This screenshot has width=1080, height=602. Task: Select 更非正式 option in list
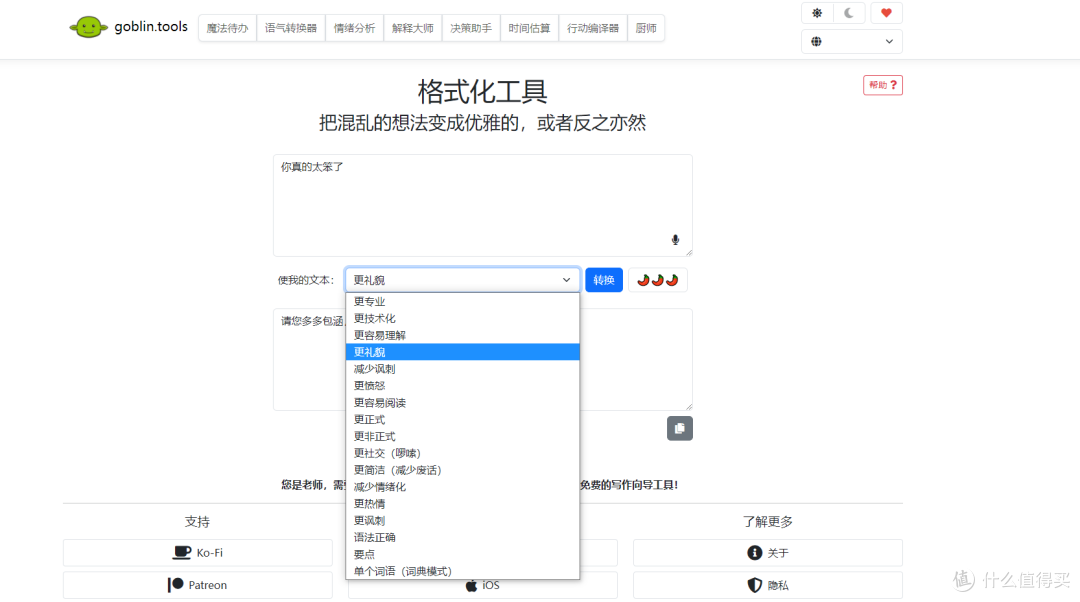click(462, 437)
